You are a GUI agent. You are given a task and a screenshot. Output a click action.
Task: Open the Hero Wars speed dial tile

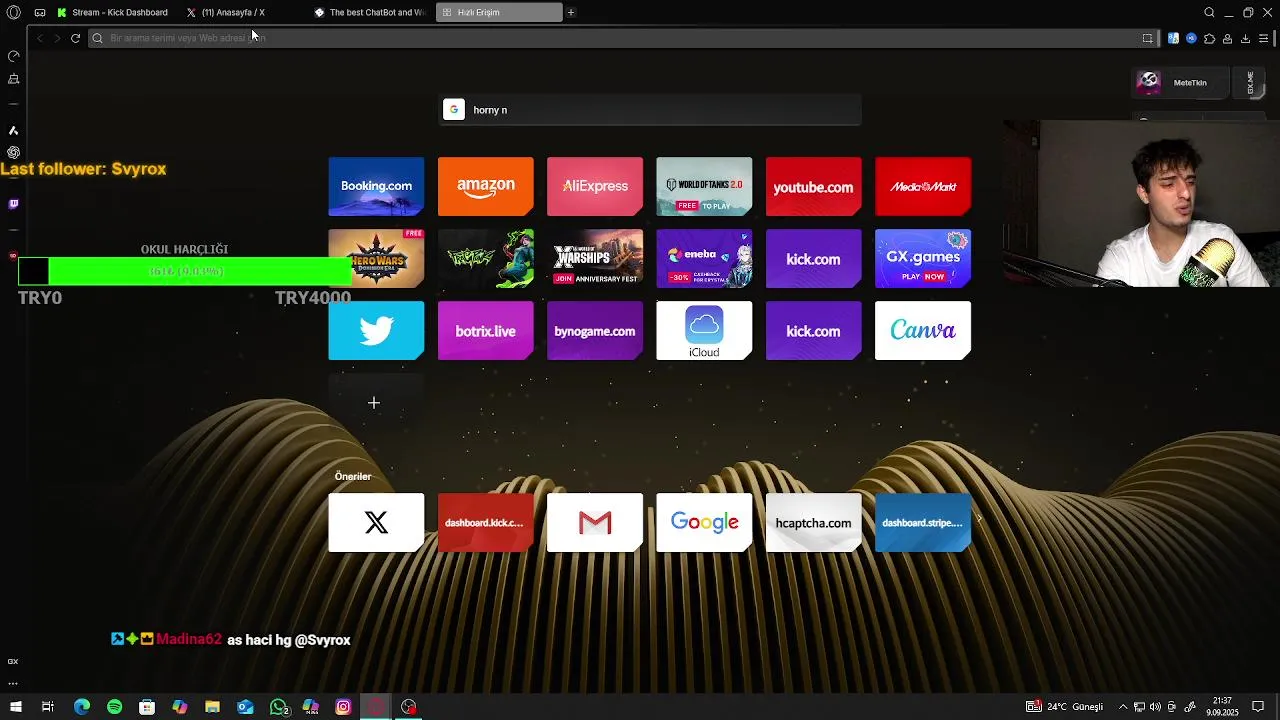tap(376, 258)
